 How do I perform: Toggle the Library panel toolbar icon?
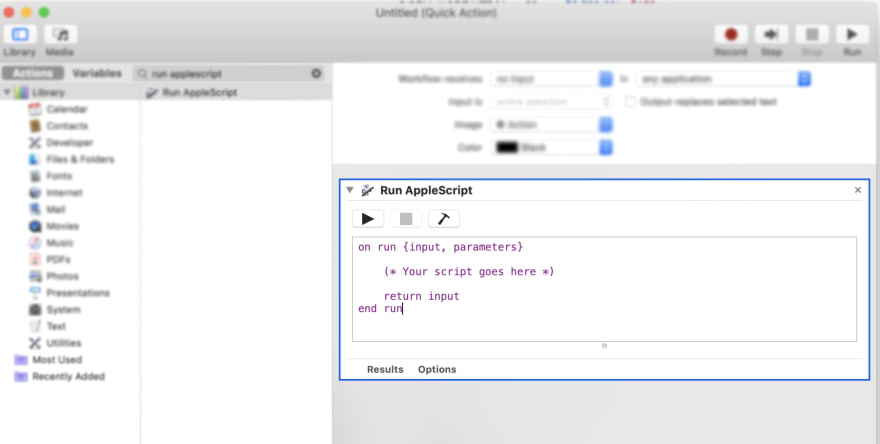pos(20,34)
